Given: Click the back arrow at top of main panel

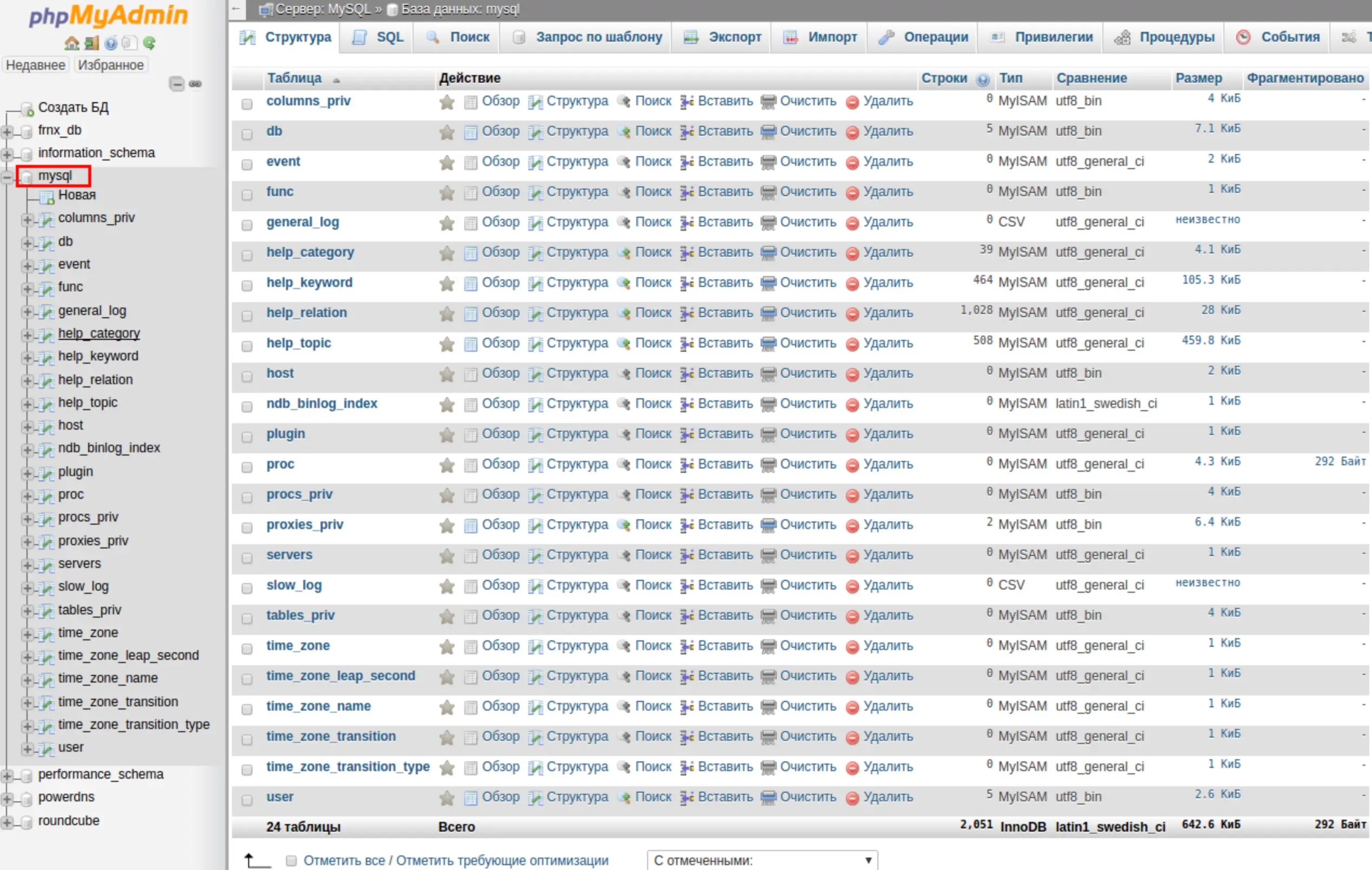Looking at the screenshot, I should pos(237,9).
